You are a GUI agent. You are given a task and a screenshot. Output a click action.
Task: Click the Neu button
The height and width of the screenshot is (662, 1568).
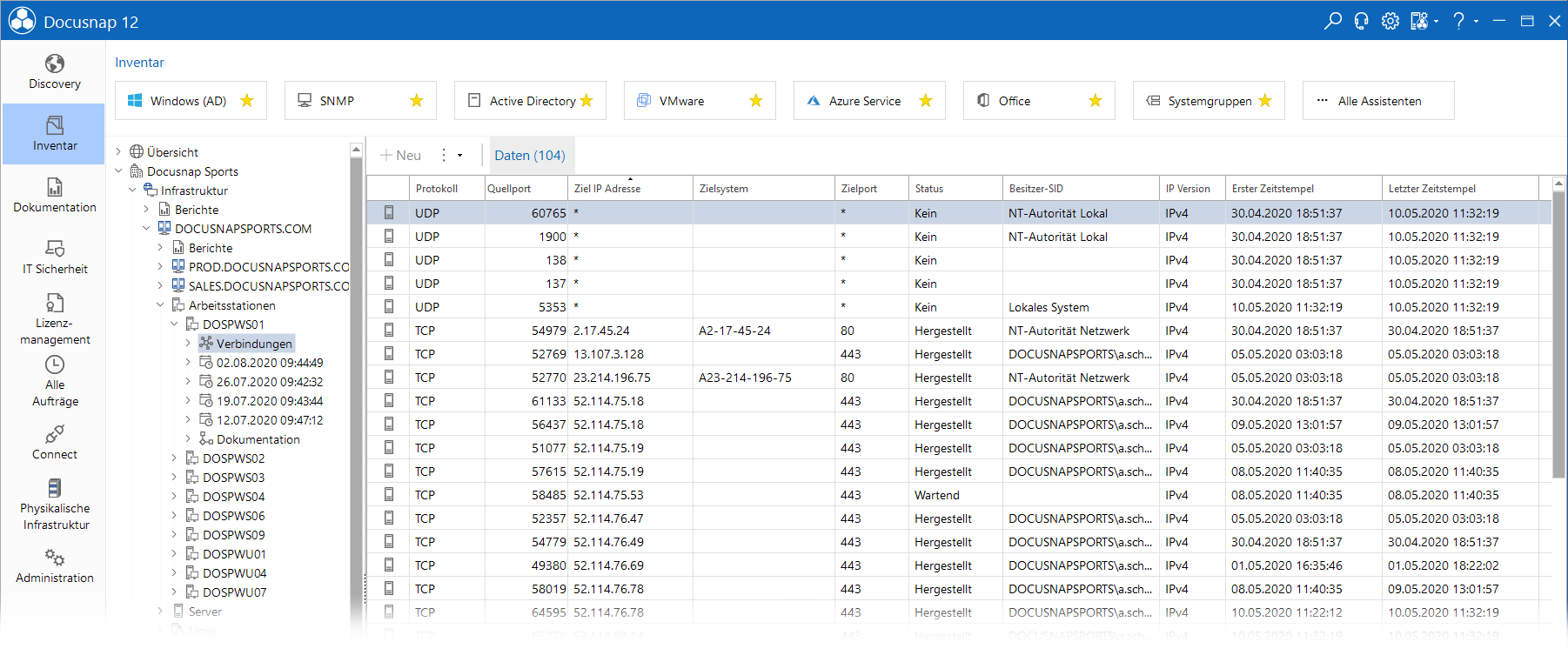click(401, 156)
